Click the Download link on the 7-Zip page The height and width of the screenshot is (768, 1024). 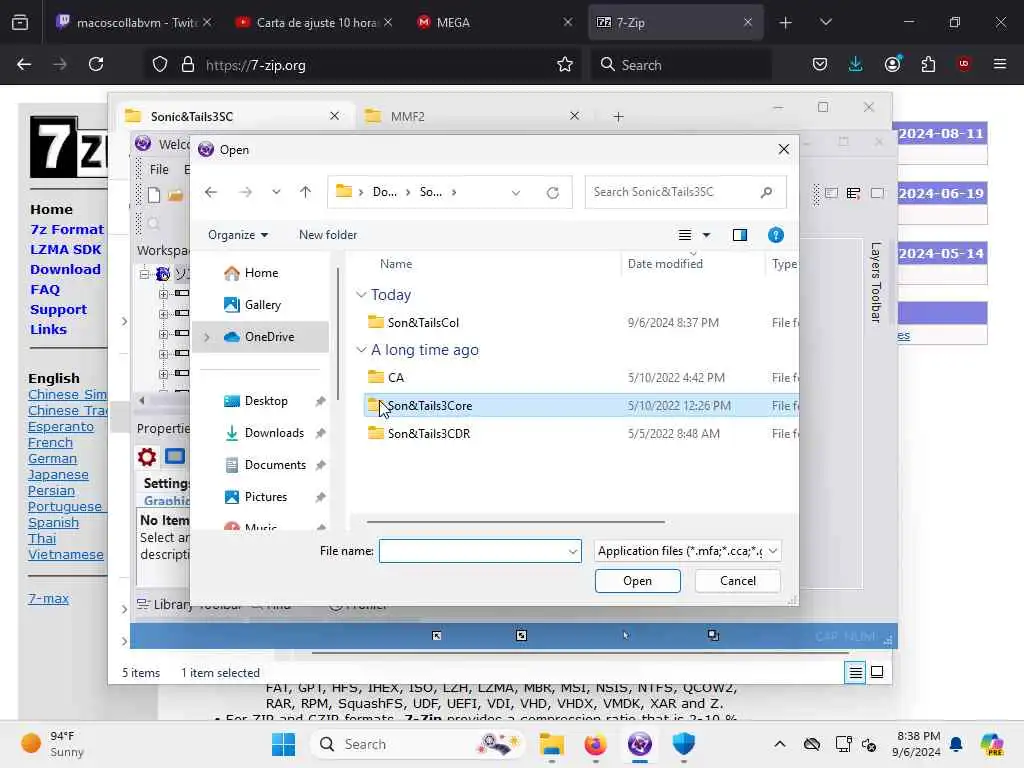(x=65, y=269)
